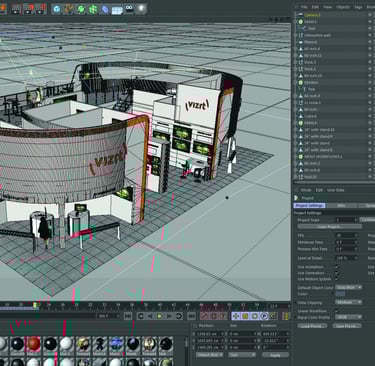The width and height of the screenshot is (375, 366).
Task: Click the FPS value field
Action: coord(347,235)
